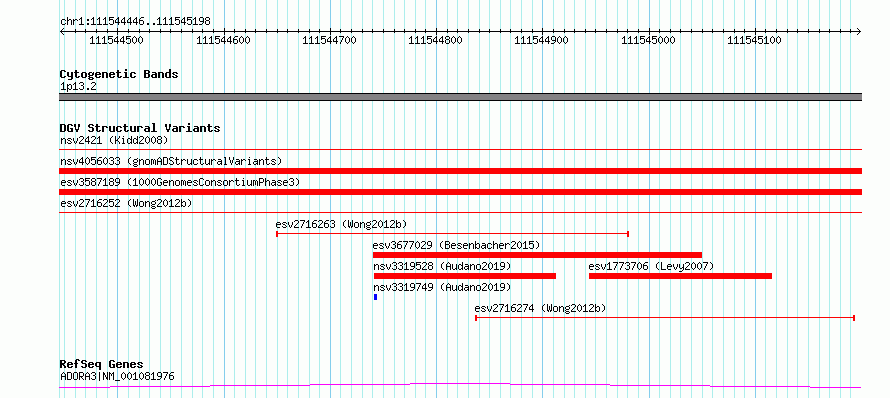This screenshot has width=890, height=398.
Task: Click the Cytogenetic Bands track title
Action: click(119, 74)
